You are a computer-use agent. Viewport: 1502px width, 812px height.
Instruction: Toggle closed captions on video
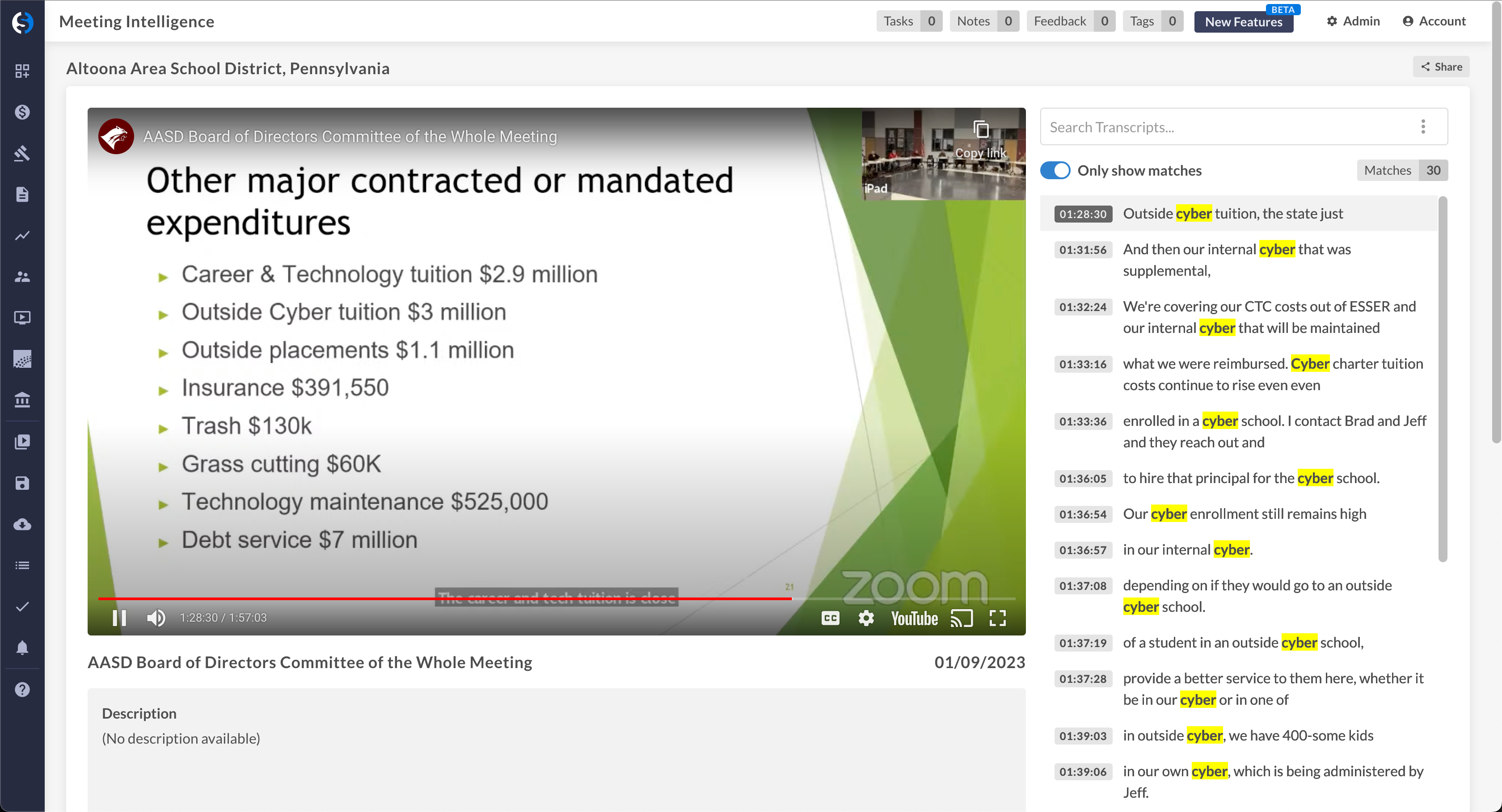(830, 618)
